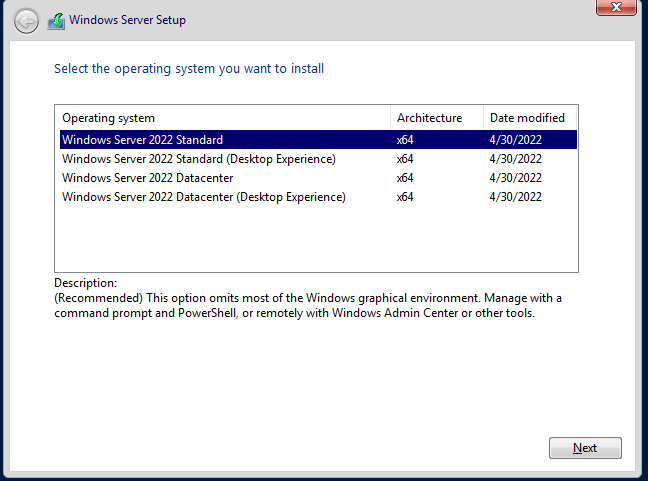Click x64 in the Standard row
The width and height of the screenshot is (648, 481).
[x=405, y=140]
